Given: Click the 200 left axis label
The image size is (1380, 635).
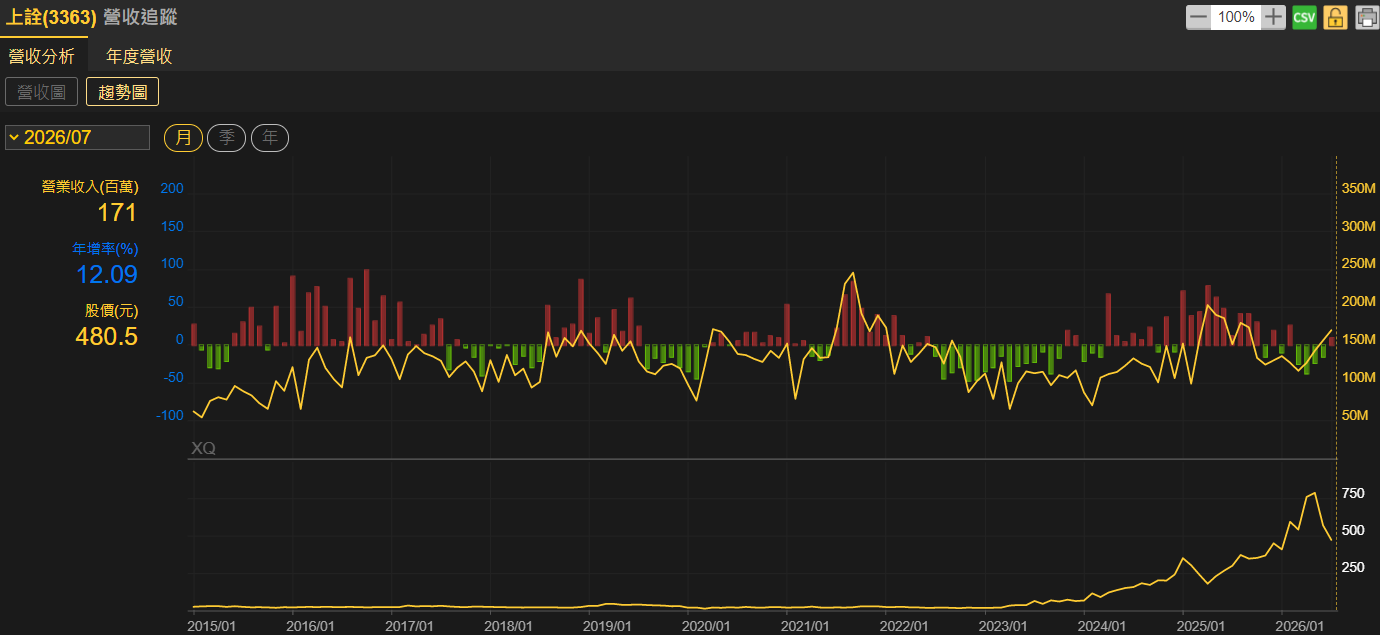Looking at the screenshot, I should pos(172,189).
